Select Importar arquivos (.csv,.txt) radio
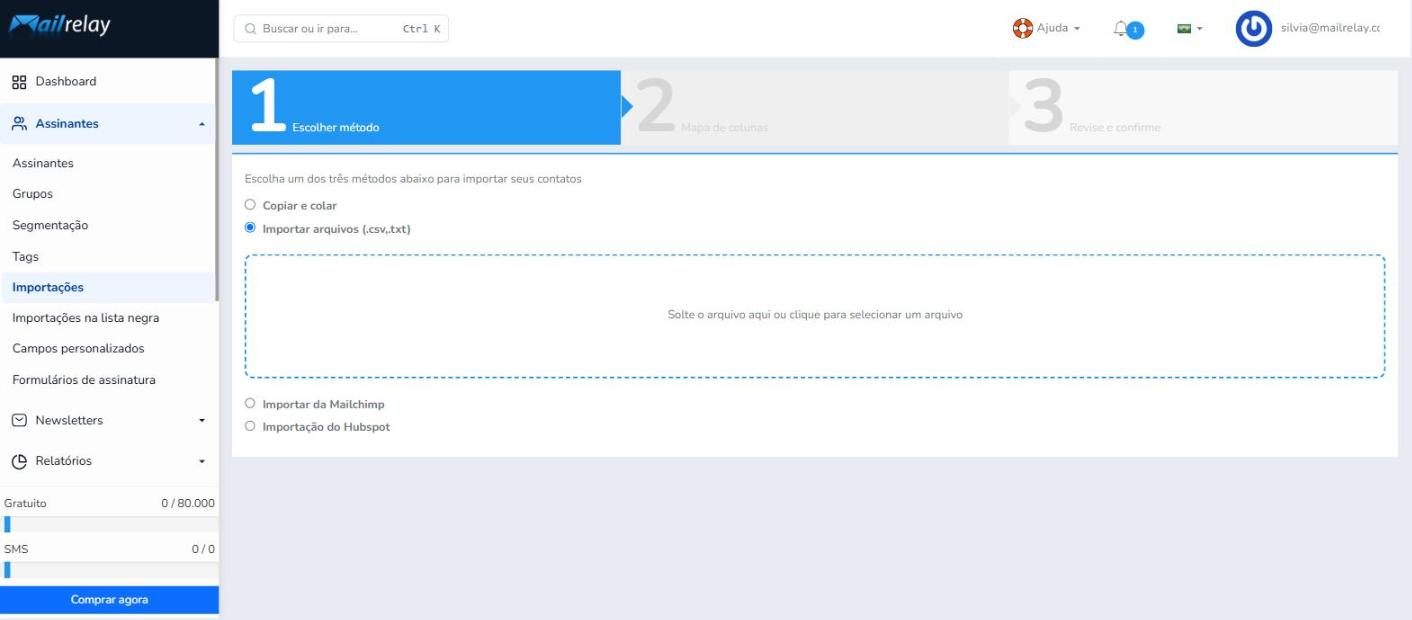The height and width of the screenshot is (620, 1412). tap(250, 228)
